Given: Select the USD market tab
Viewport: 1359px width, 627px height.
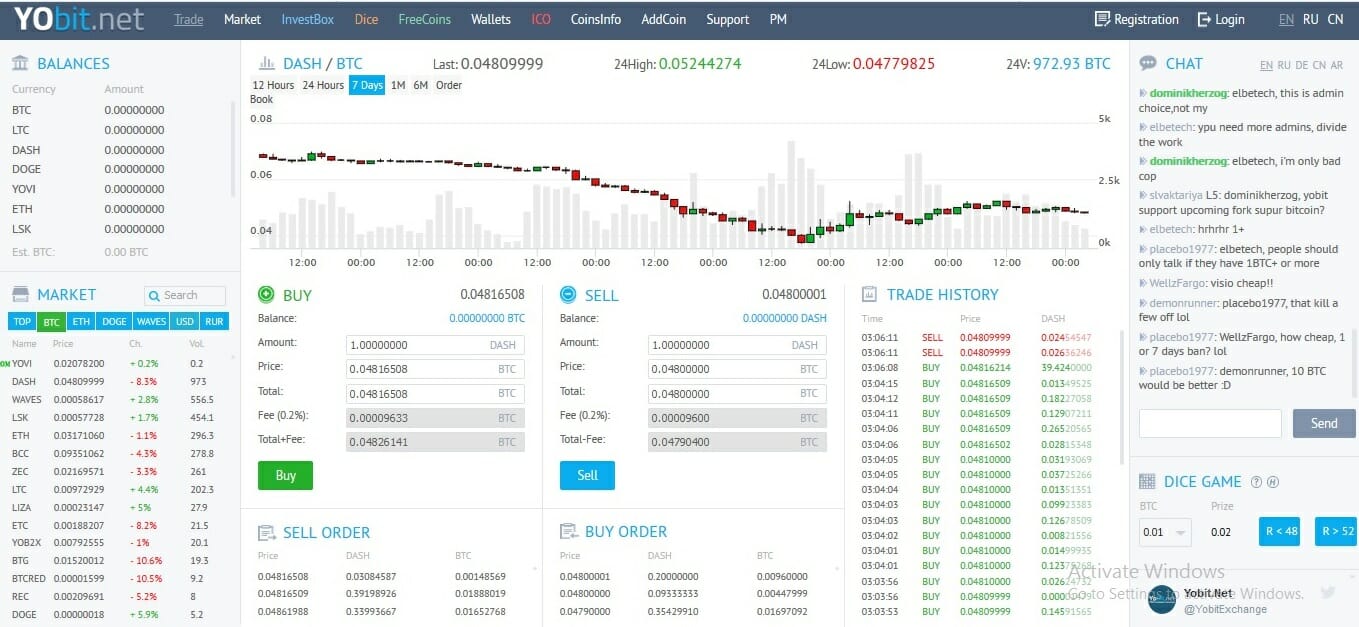Looking at the screenshot, I should [x=184, y=321].
